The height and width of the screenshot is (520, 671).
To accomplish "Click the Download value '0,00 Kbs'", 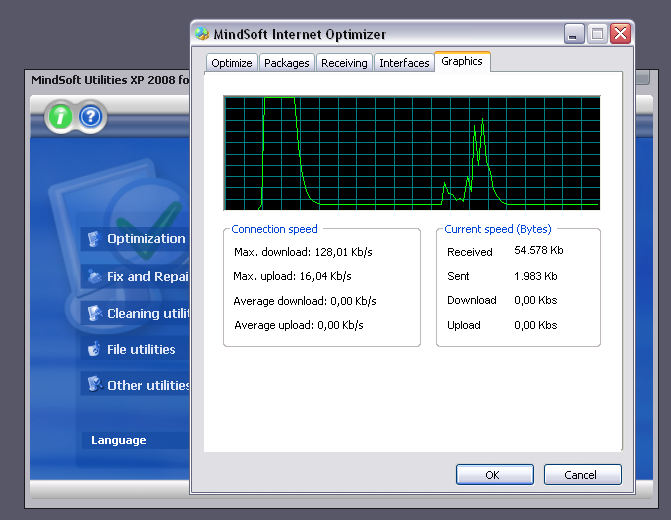I will (536, 300).
